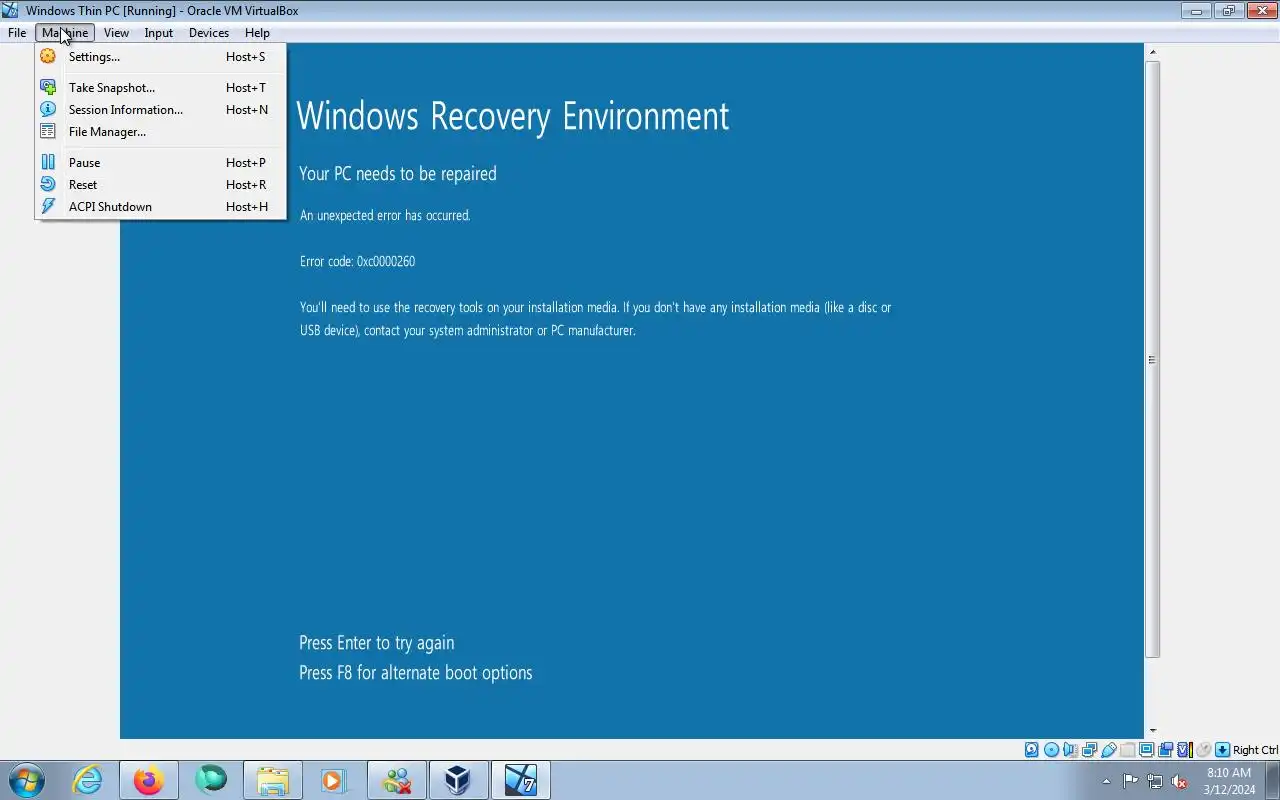The image size is (1280, 800).
Task: Click the optical disk status icon
Action: [1051, 750]
